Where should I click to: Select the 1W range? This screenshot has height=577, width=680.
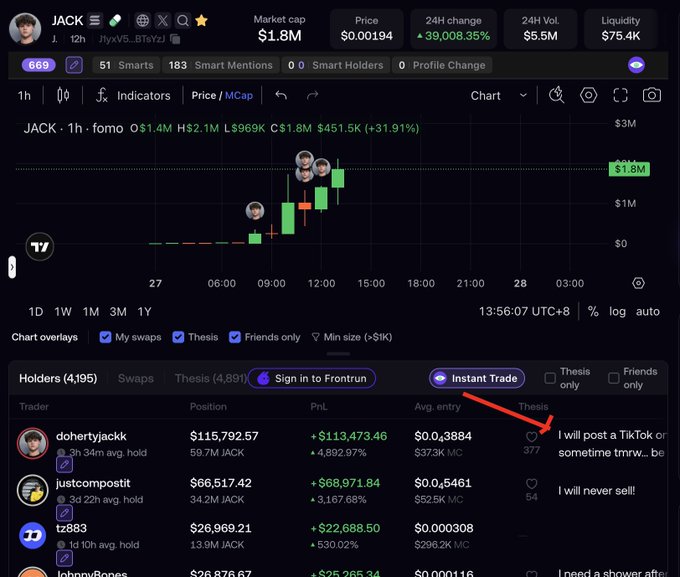pos(63,311)
